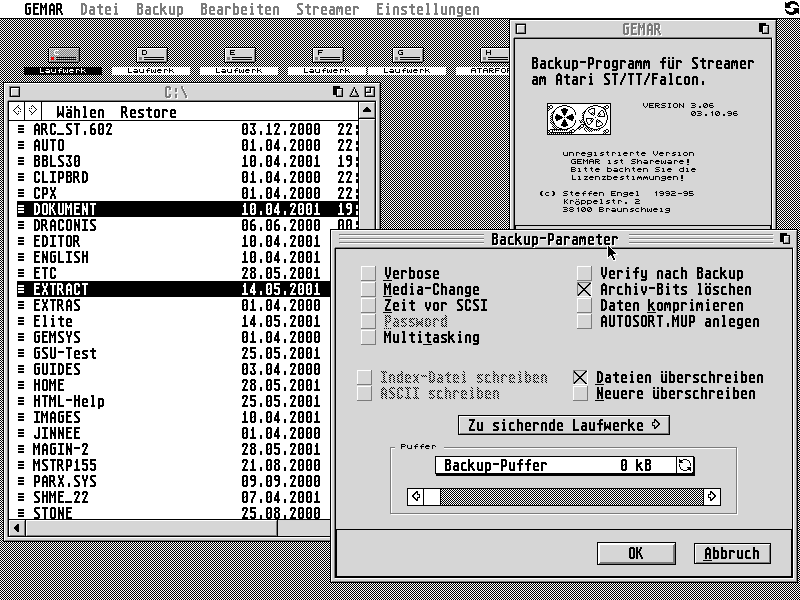
Task: Select the C drive icon on desktop
Action: [x=62, y=54]
